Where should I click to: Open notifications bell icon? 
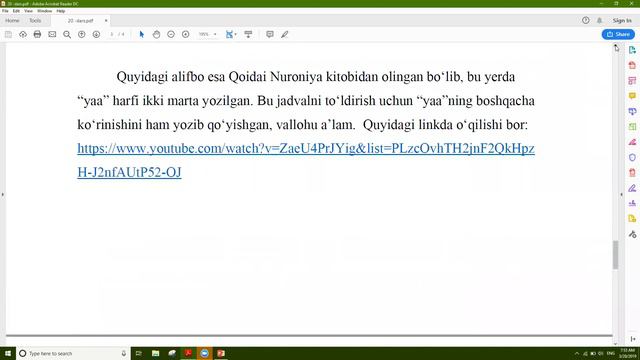click(600, 20)
